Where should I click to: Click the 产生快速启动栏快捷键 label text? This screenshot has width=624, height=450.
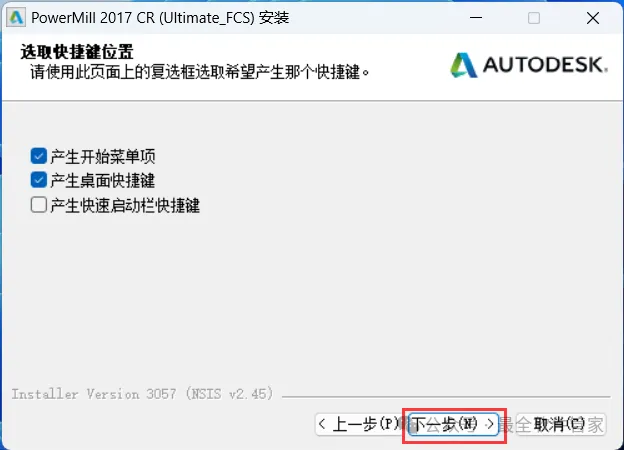[x=125, y=205]
